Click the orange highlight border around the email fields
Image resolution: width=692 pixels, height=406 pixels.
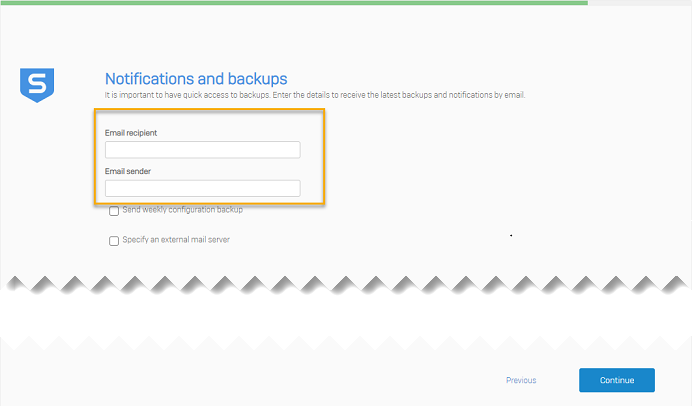click(x=325, y=160)
